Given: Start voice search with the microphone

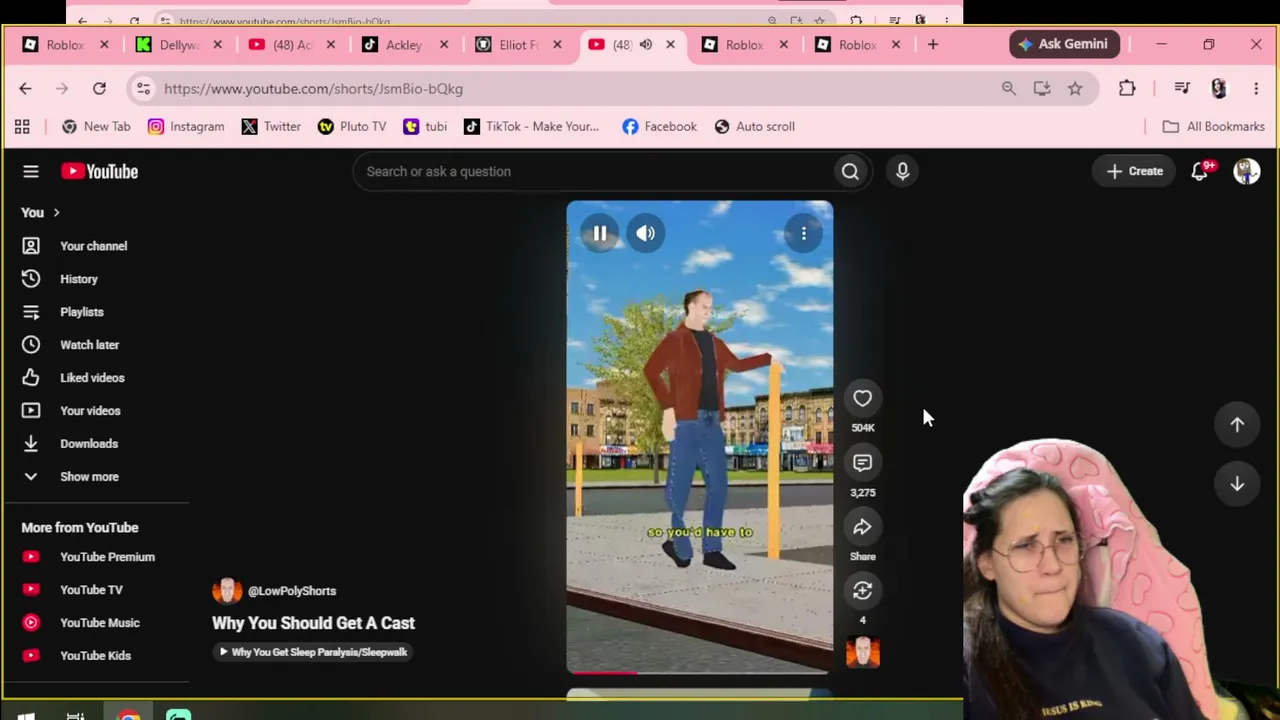Looking at the screenshot, I should (902, 171).
